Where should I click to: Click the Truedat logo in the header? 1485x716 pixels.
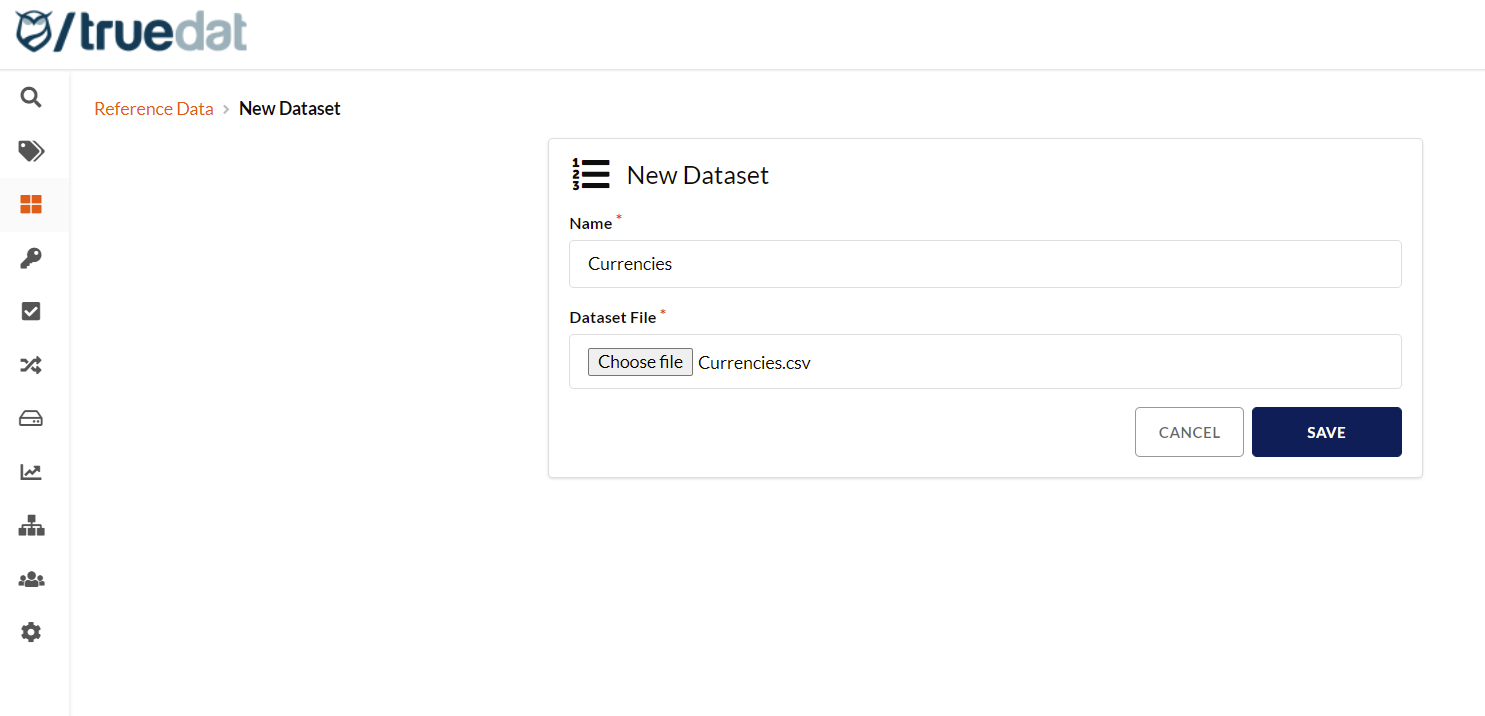[128, 31]
